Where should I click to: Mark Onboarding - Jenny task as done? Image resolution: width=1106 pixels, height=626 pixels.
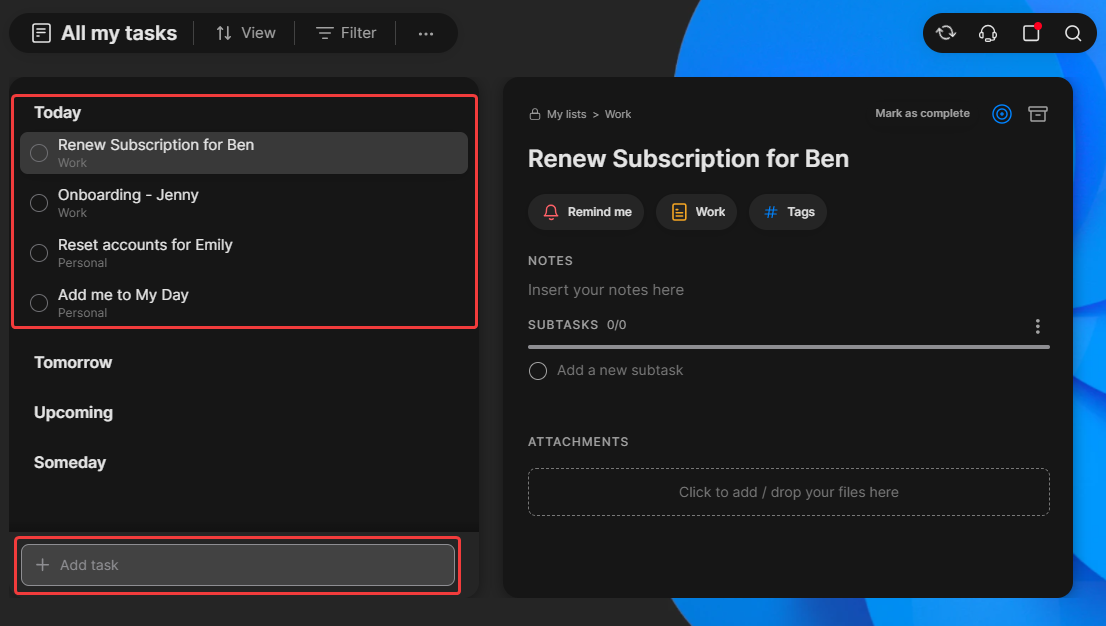coord(39,203)
